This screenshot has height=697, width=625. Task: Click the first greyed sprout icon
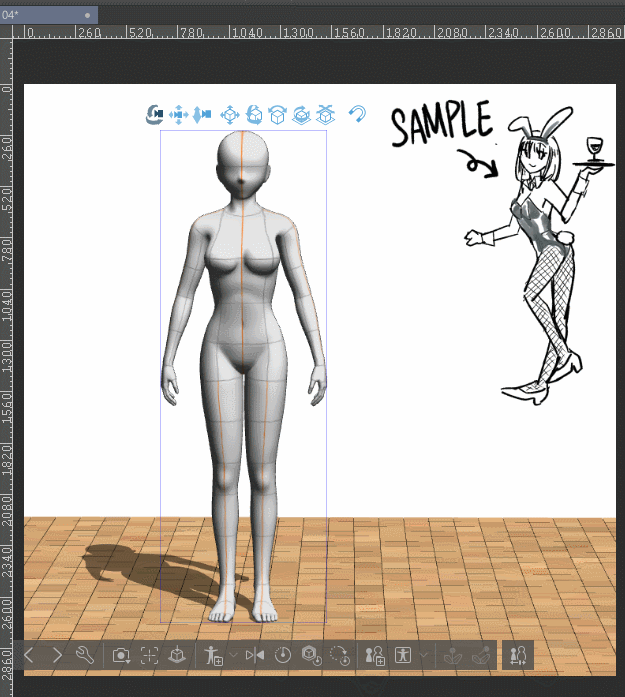pyautogui.click(x=453, y=656)
